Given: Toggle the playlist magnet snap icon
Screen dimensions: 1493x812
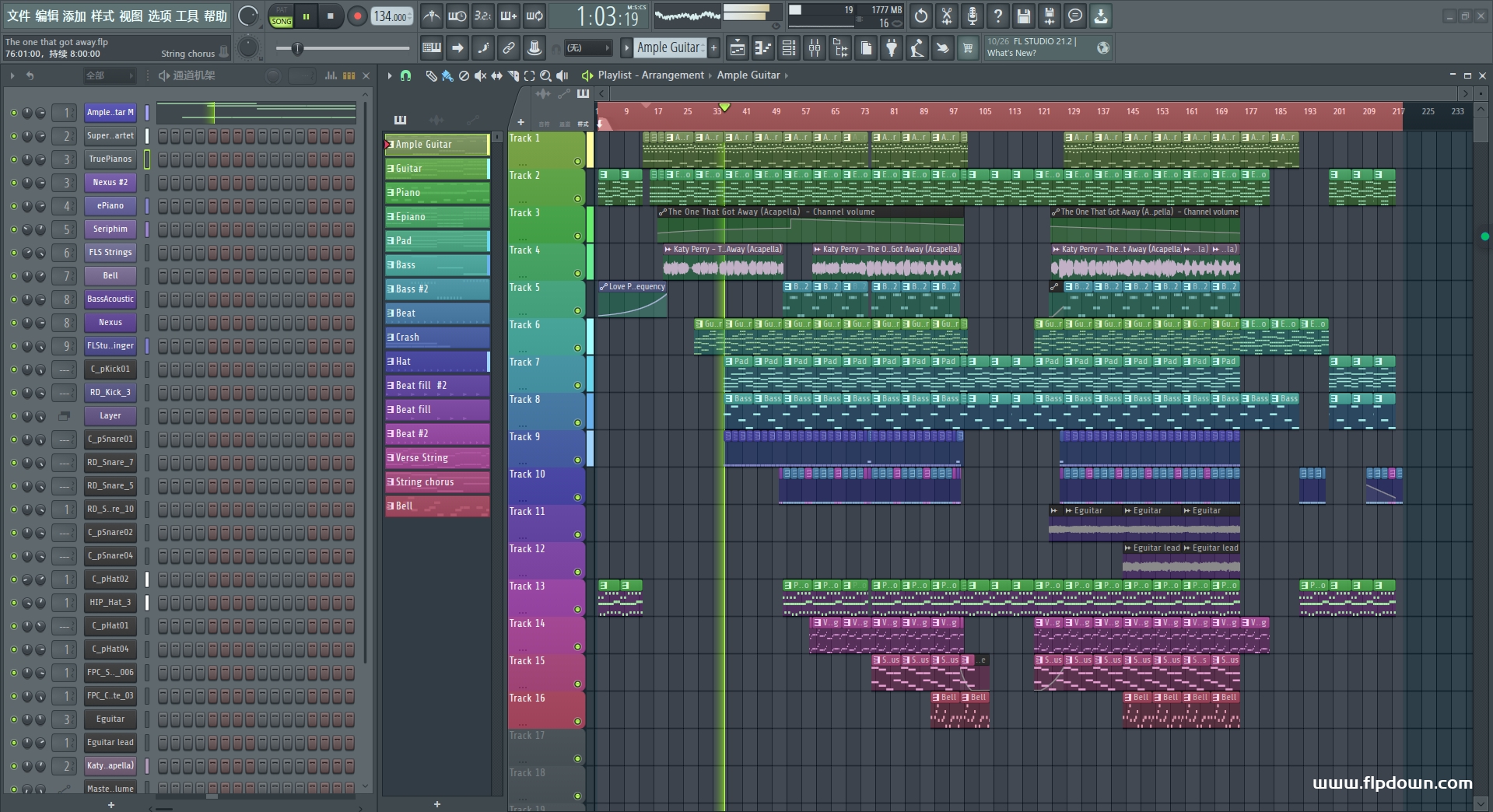Looking at the screenshot, I should (x=405, y=75).
